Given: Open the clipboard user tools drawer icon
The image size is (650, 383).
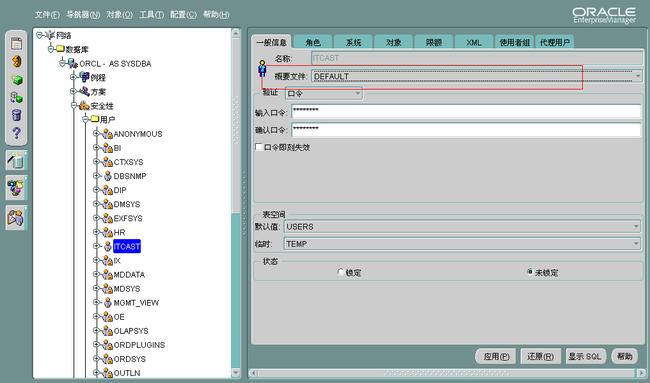Looking at the screenshot, I should coord(16,217).
